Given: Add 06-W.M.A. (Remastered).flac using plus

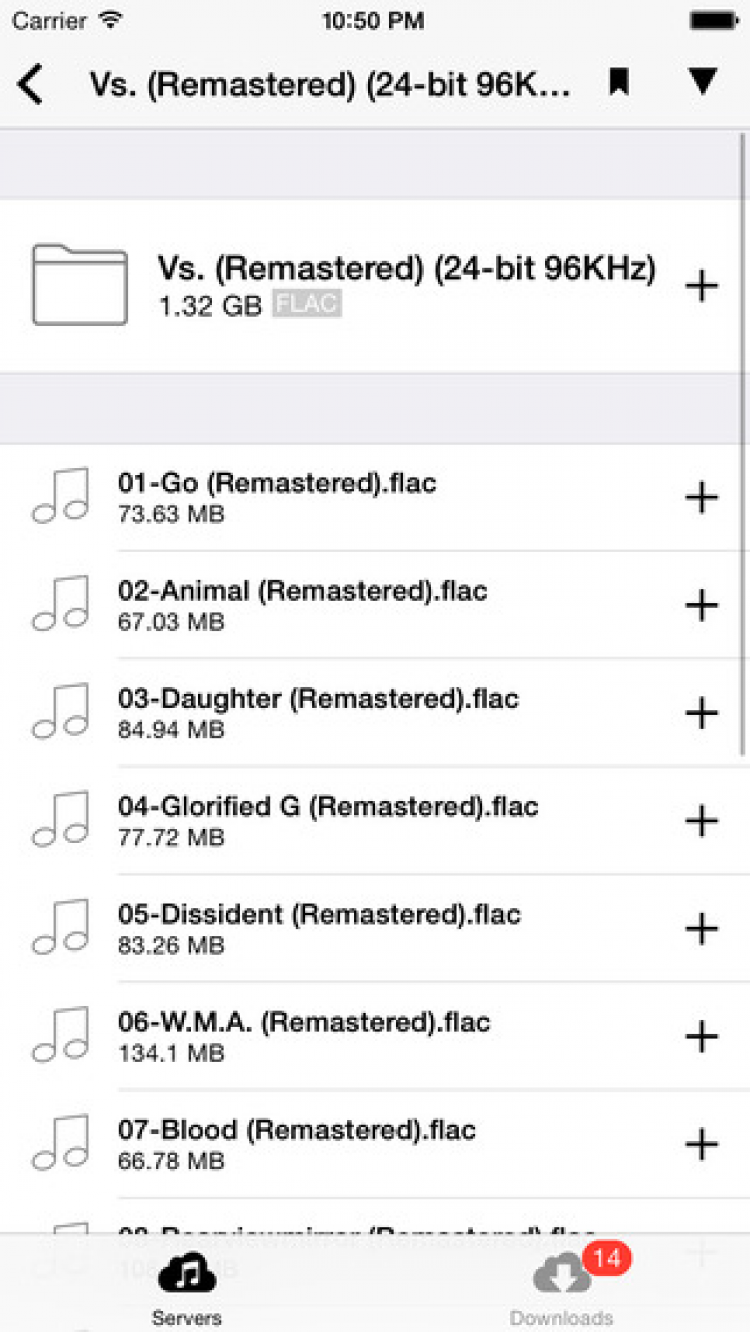Looking at the screenshot, I should (702, 1037).
